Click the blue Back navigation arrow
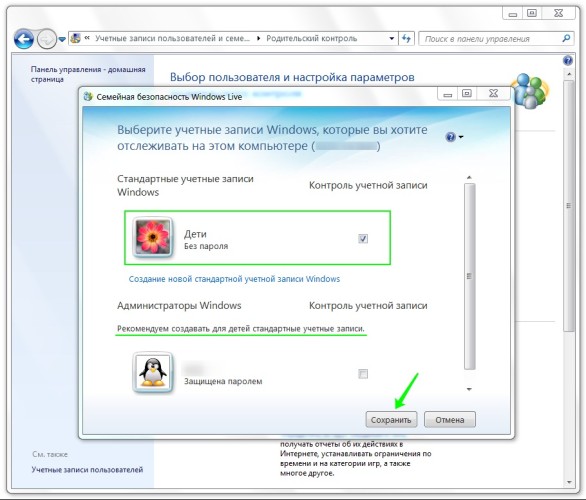This screenshot has height=500, width=586. (x=24, y=39)
